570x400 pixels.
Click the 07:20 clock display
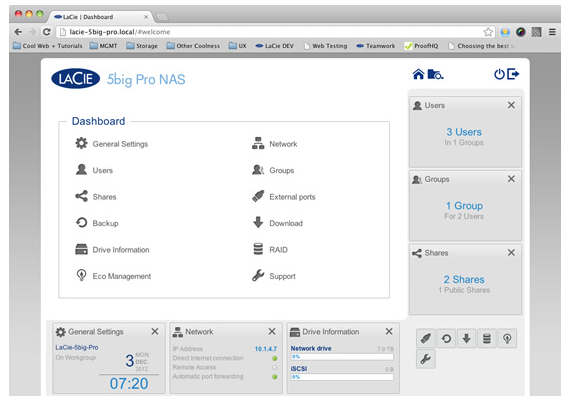129,384
